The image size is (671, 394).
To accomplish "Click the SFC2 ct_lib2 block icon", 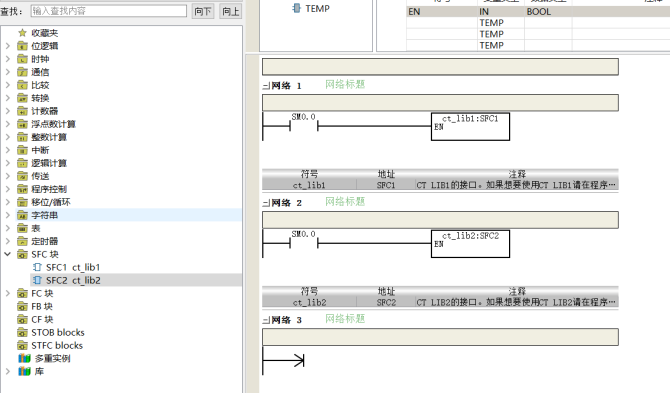I will [37, 280].
